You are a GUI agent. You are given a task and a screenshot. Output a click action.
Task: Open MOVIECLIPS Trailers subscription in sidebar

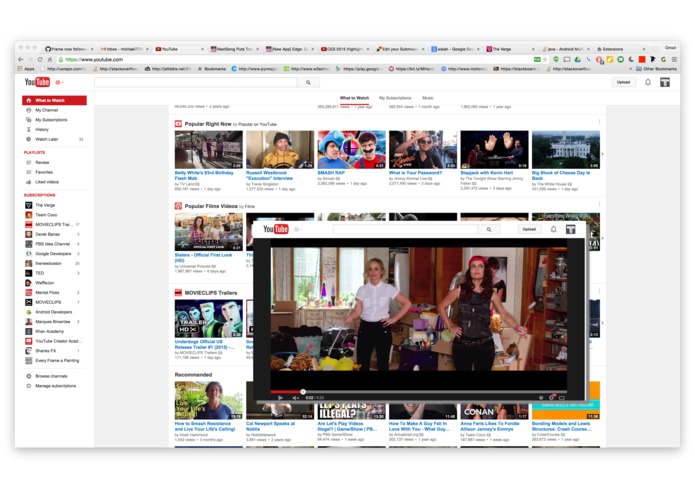[x=54, y=225]
